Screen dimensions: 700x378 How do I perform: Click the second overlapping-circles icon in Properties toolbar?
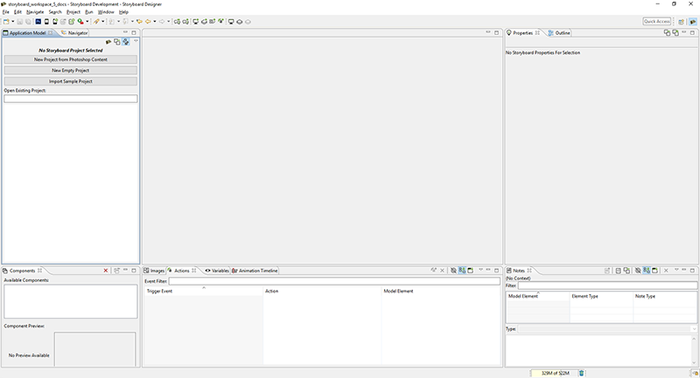[x=675, y=33]
